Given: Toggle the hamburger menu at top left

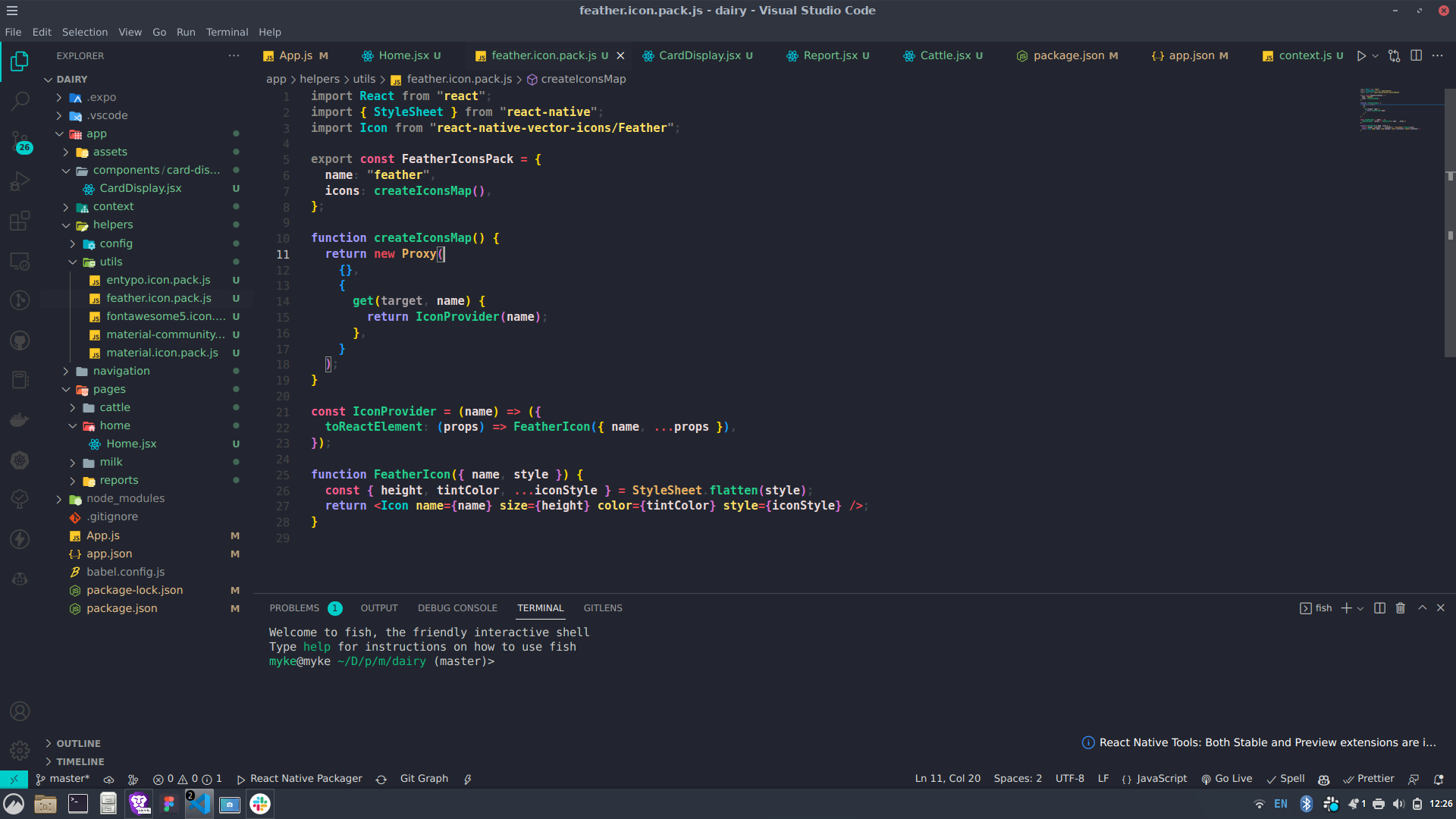Looking at the screenshot, I should pyautogui.click(x=12, y=11).
